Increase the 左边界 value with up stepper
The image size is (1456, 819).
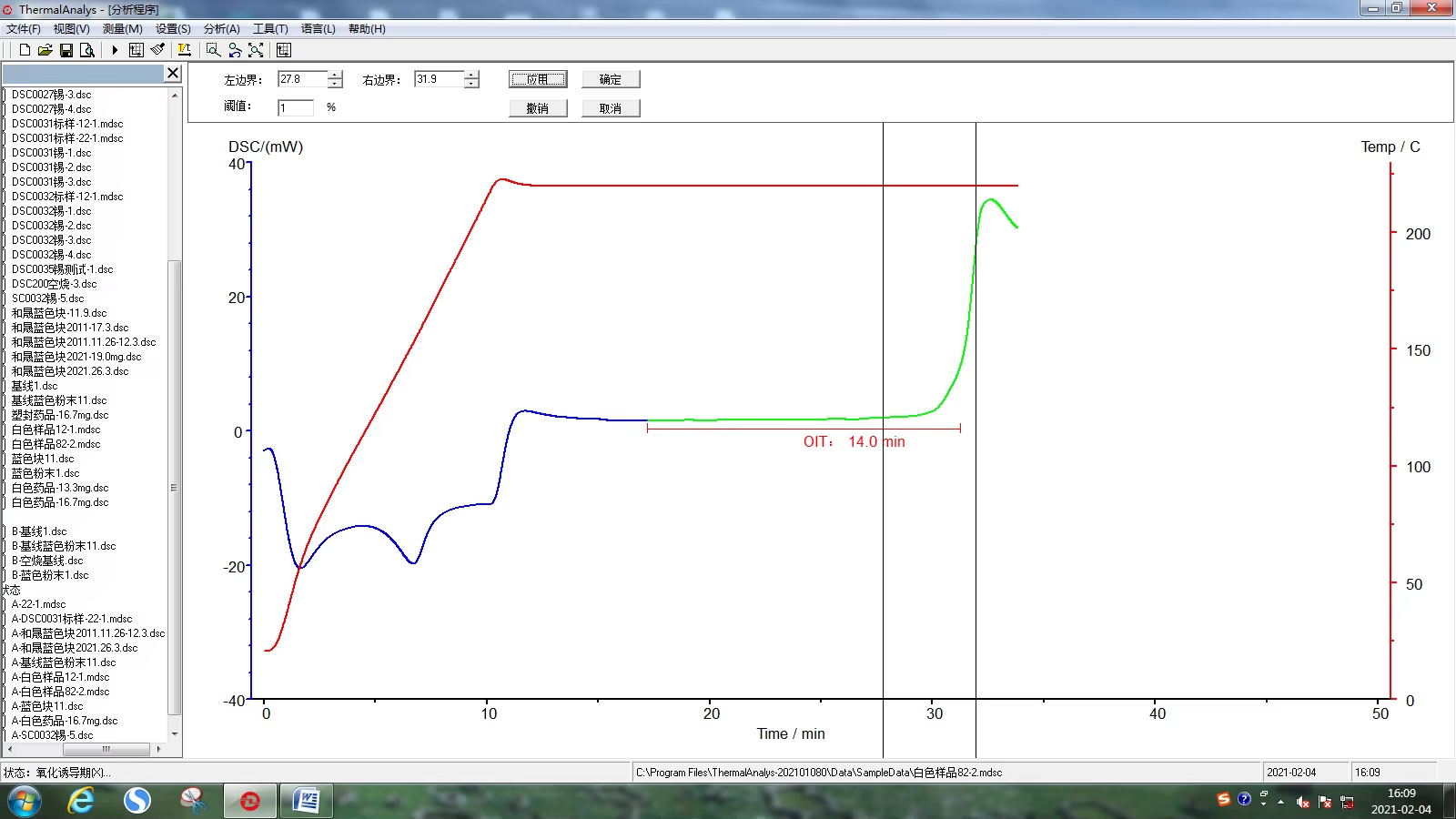click(335, 75)
